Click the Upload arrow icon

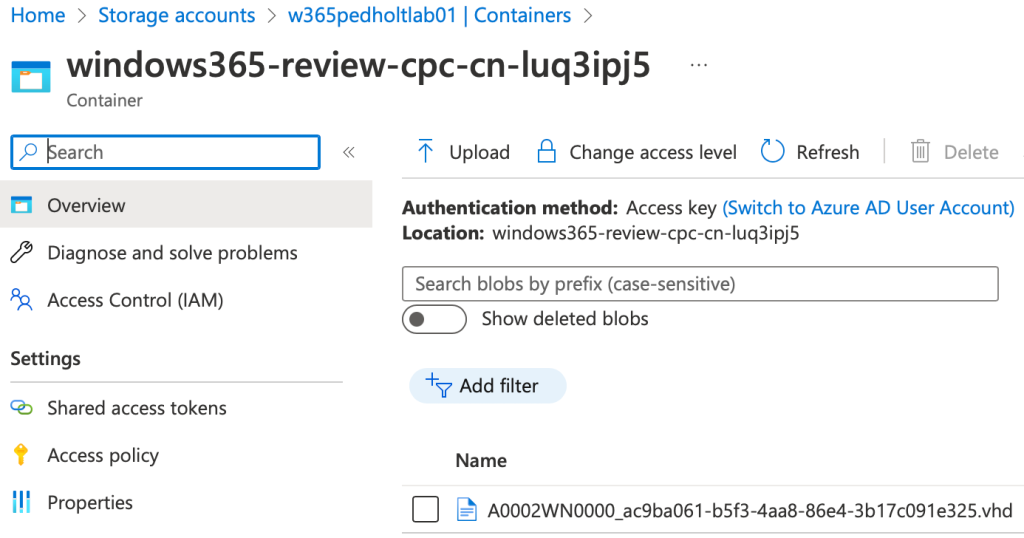coord(425,151)
